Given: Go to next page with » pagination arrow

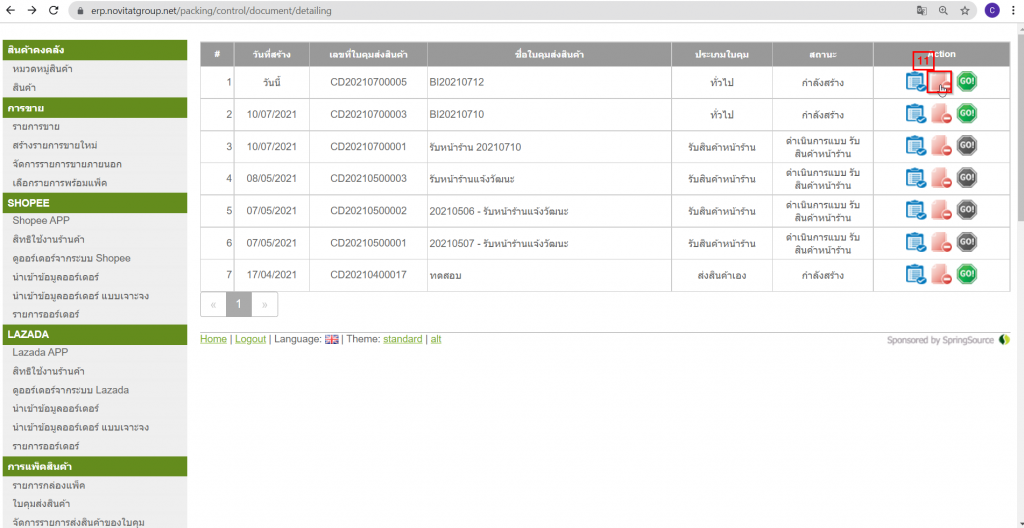Looking at the screenshot, I should [x=265, y=304].
